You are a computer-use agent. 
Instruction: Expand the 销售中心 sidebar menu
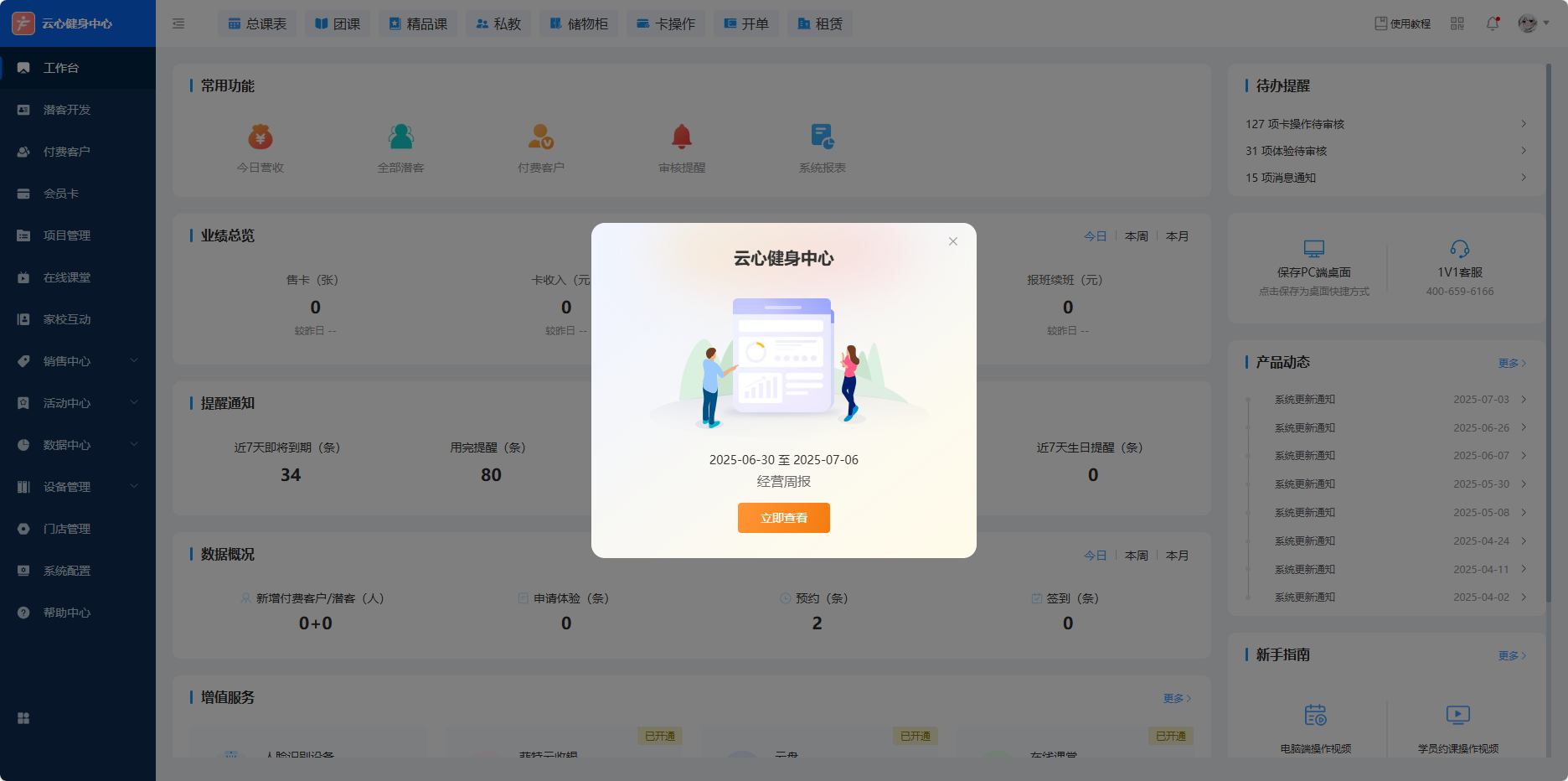click(x=78, y=361)
